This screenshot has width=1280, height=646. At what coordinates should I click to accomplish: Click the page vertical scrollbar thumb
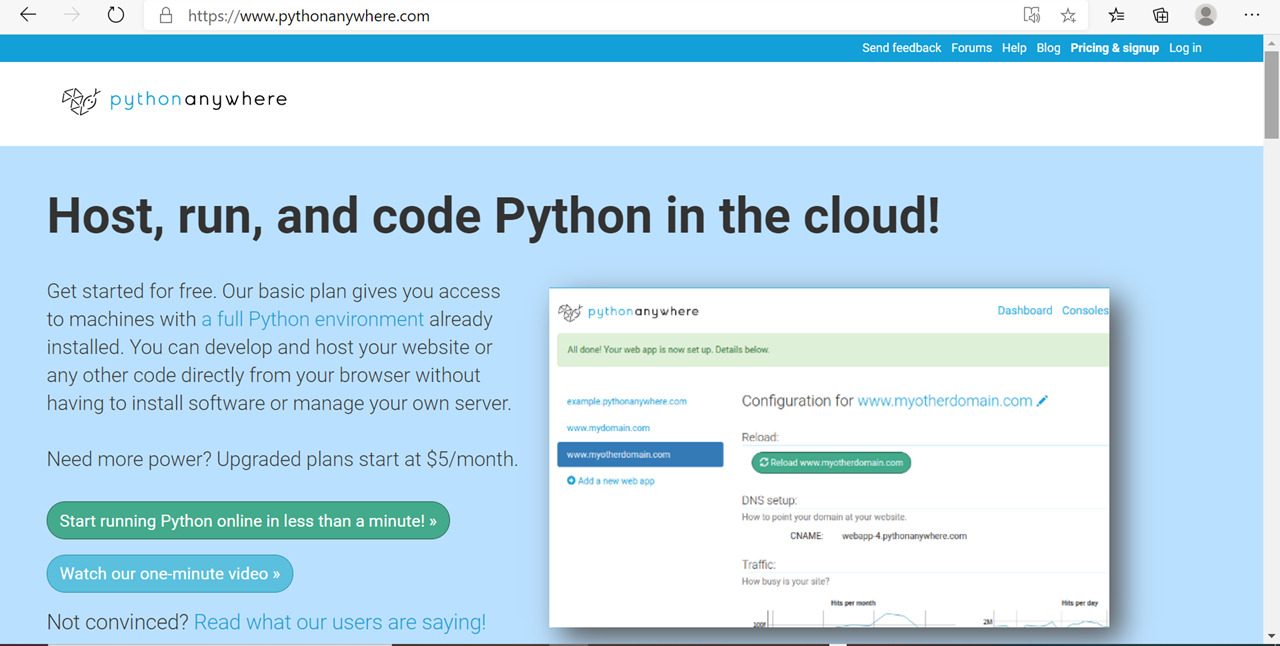tap(1271, 95)
